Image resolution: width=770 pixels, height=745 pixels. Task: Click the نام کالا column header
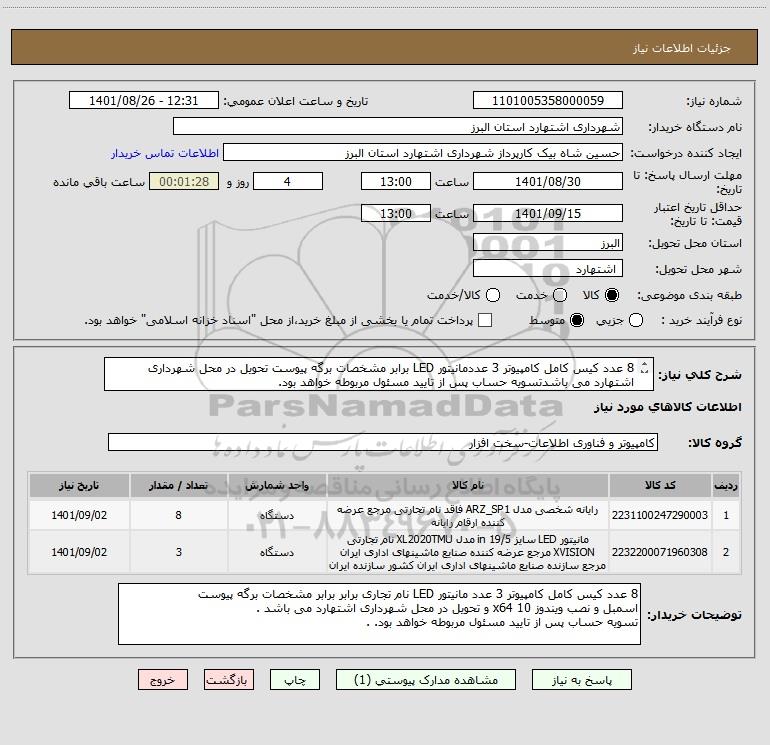[x=468, y=485]
